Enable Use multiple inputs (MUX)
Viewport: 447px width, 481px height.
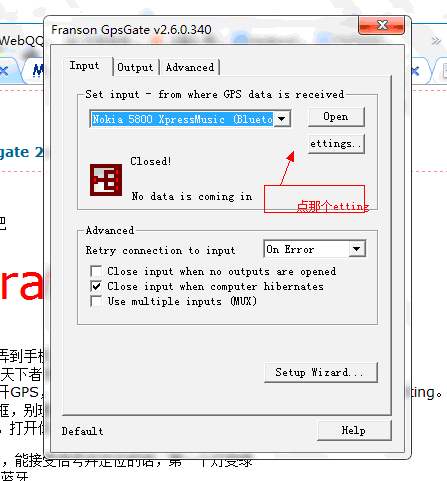coord(96,301)
